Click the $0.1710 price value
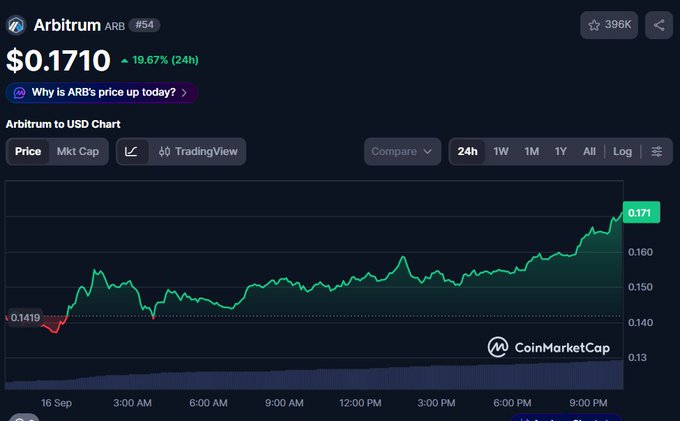This screenshot has height=421, width=680. (x=59, y=60)
